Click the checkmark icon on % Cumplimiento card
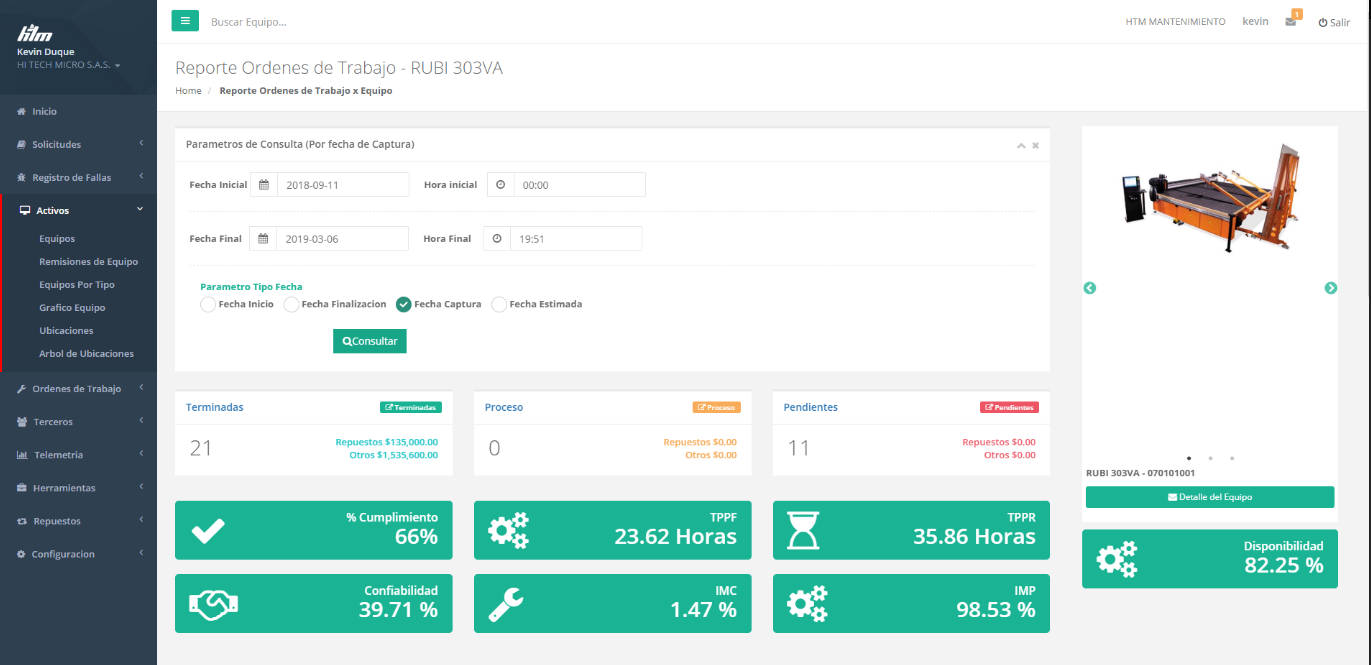This screenshot has width=1371, height=665. (x=208, y=530)
